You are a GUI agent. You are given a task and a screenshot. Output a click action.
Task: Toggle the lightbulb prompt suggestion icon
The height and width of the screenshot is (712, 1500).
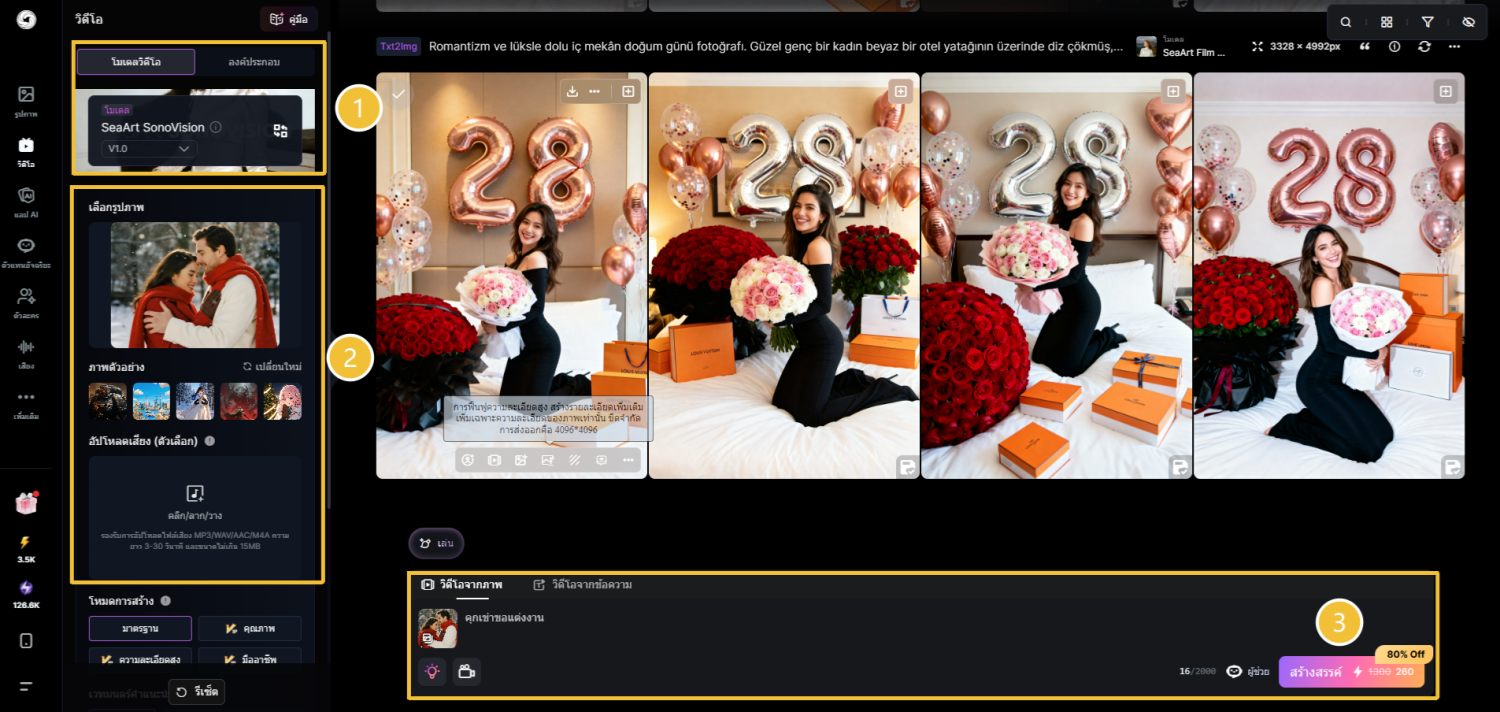pos(432,671)
